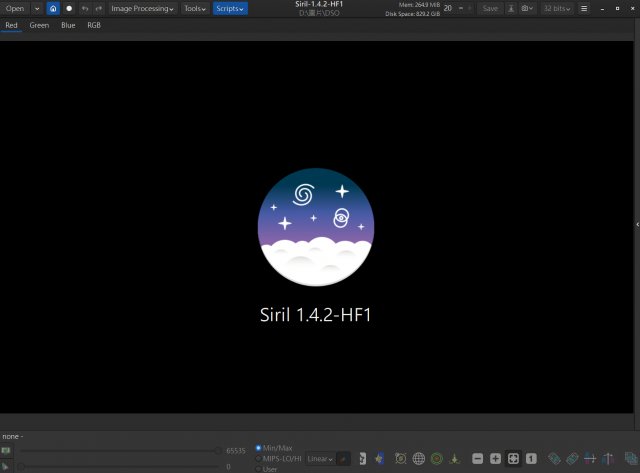This screenshot has width=640, height=473.
Task: Click the Disk Space status text
Action: tap(413, 14)
